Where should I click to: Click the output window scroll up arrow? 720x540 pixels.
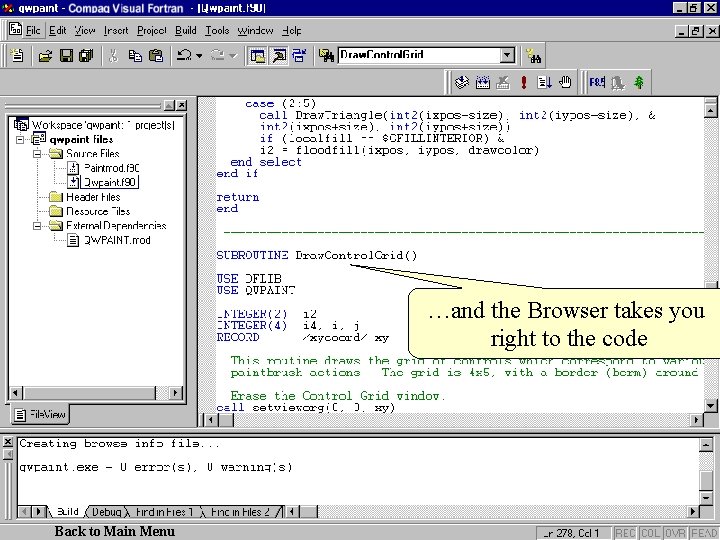click(x=706, y=444)
